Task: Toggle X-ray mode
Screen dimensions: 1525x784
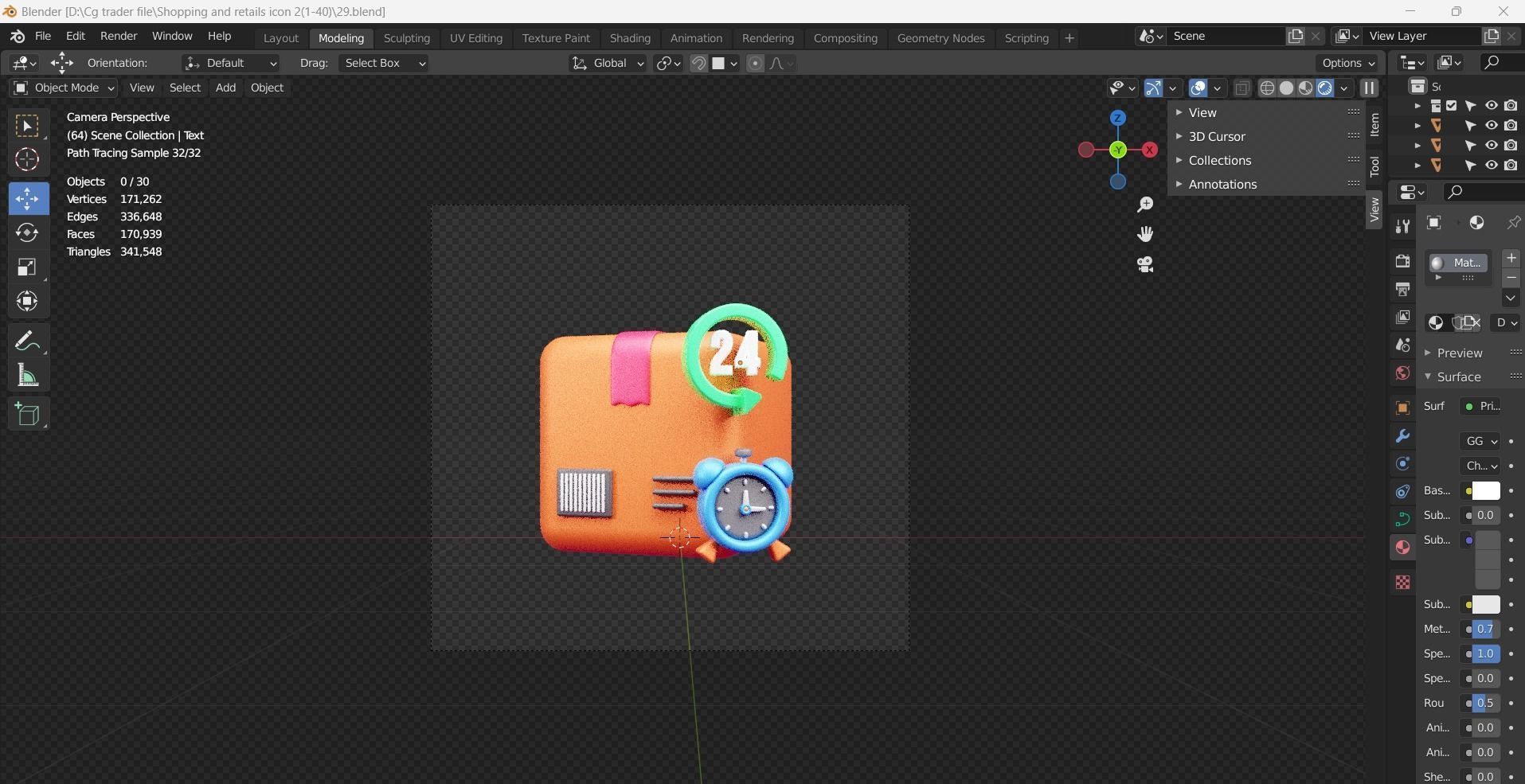Action: (1242, 88)
